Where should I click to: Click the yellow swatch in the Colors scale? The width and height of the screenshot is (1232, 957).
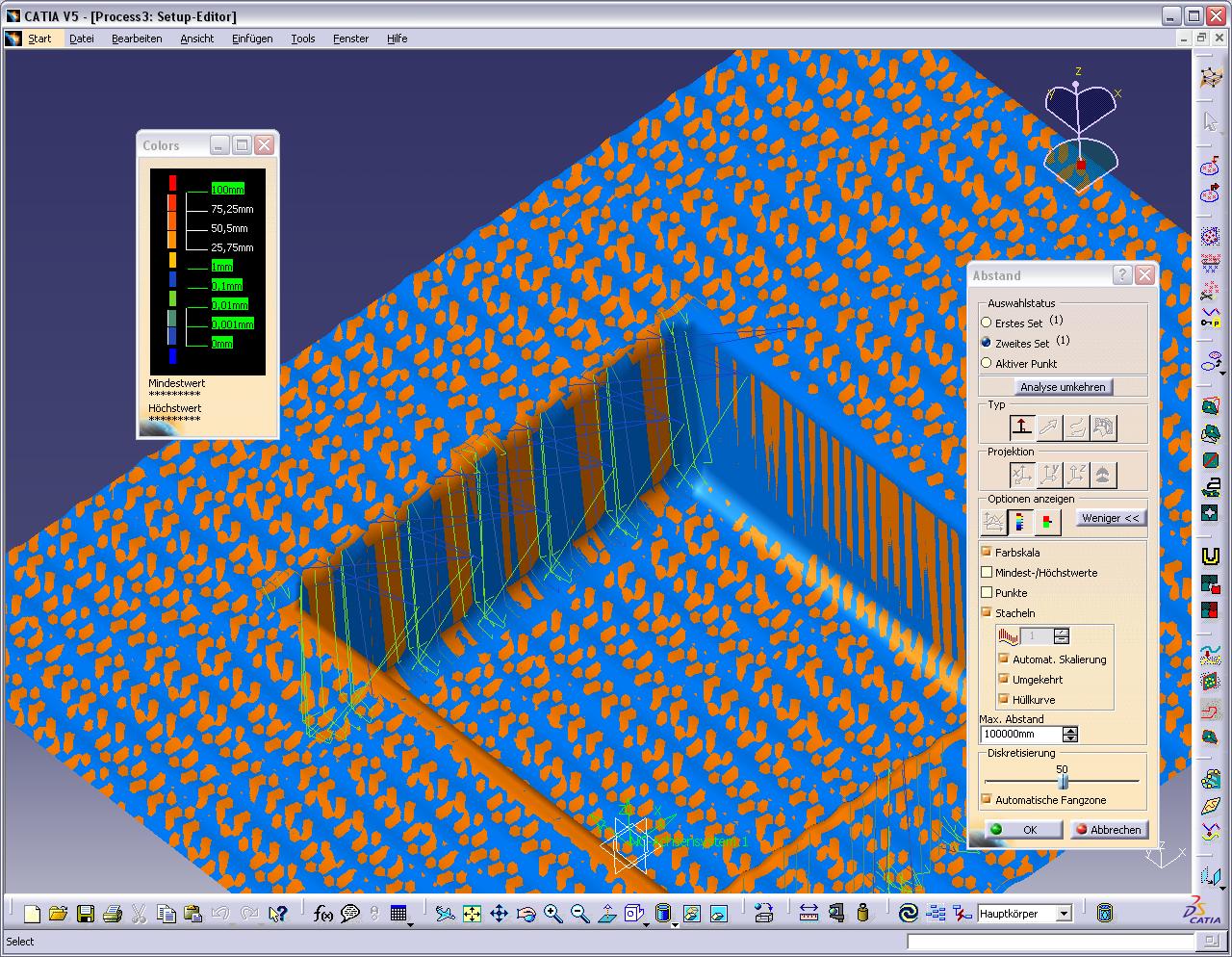(173, 260)
